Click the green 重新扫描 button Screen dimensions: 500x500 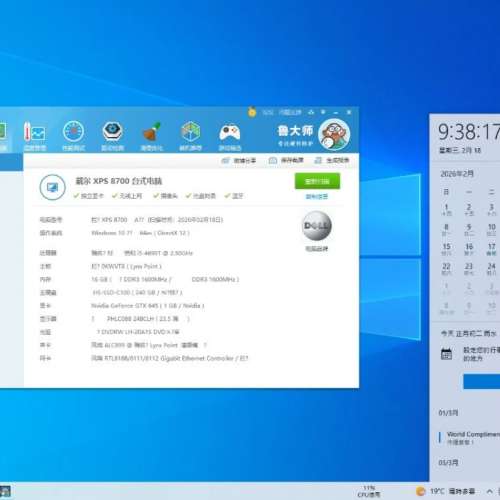pyautogui.click(x=317, y=181)
